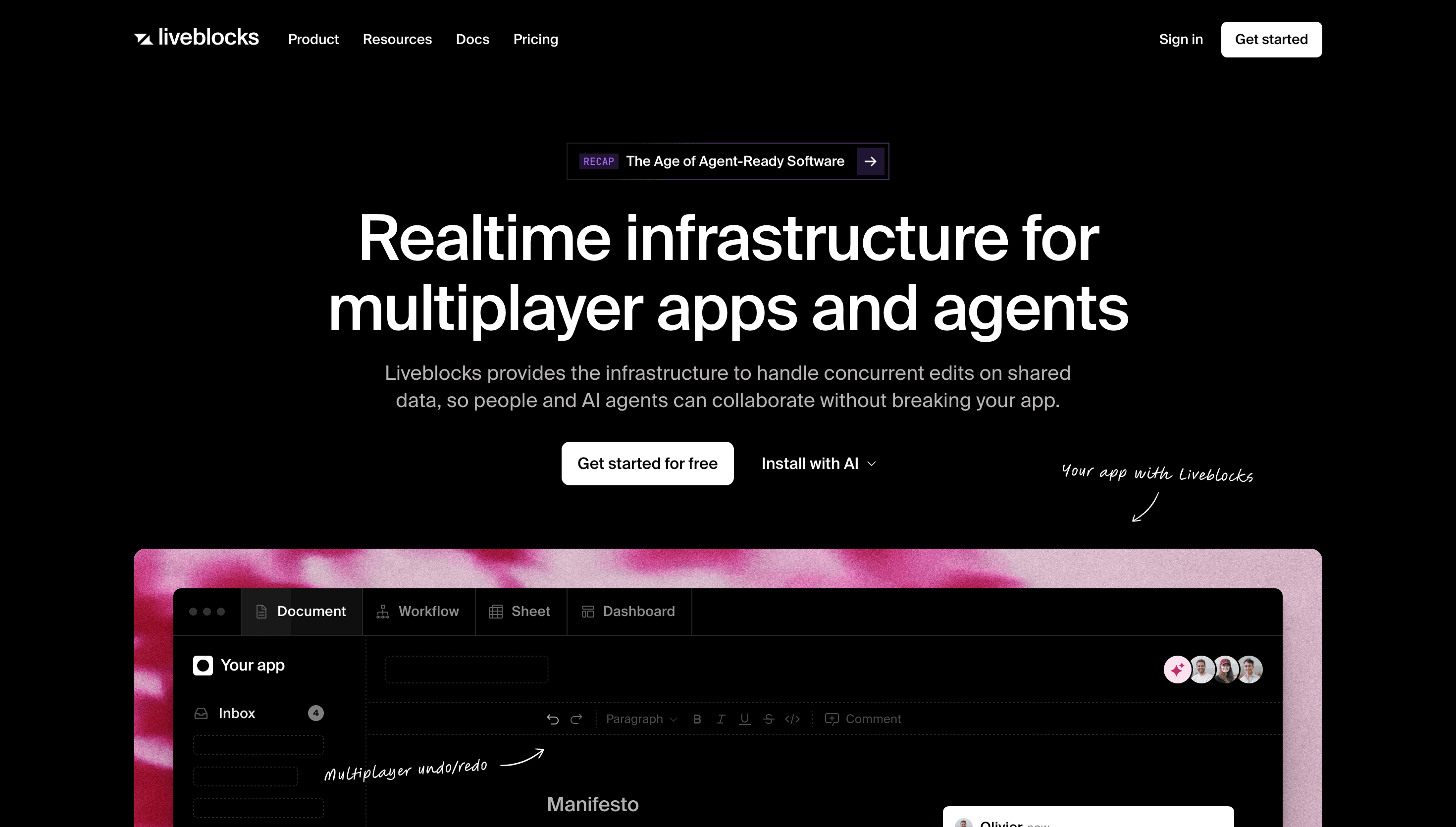Click the Inbox tray icon
The height and width of the screenshot is (827, 1456).
[x=201, y=714]
